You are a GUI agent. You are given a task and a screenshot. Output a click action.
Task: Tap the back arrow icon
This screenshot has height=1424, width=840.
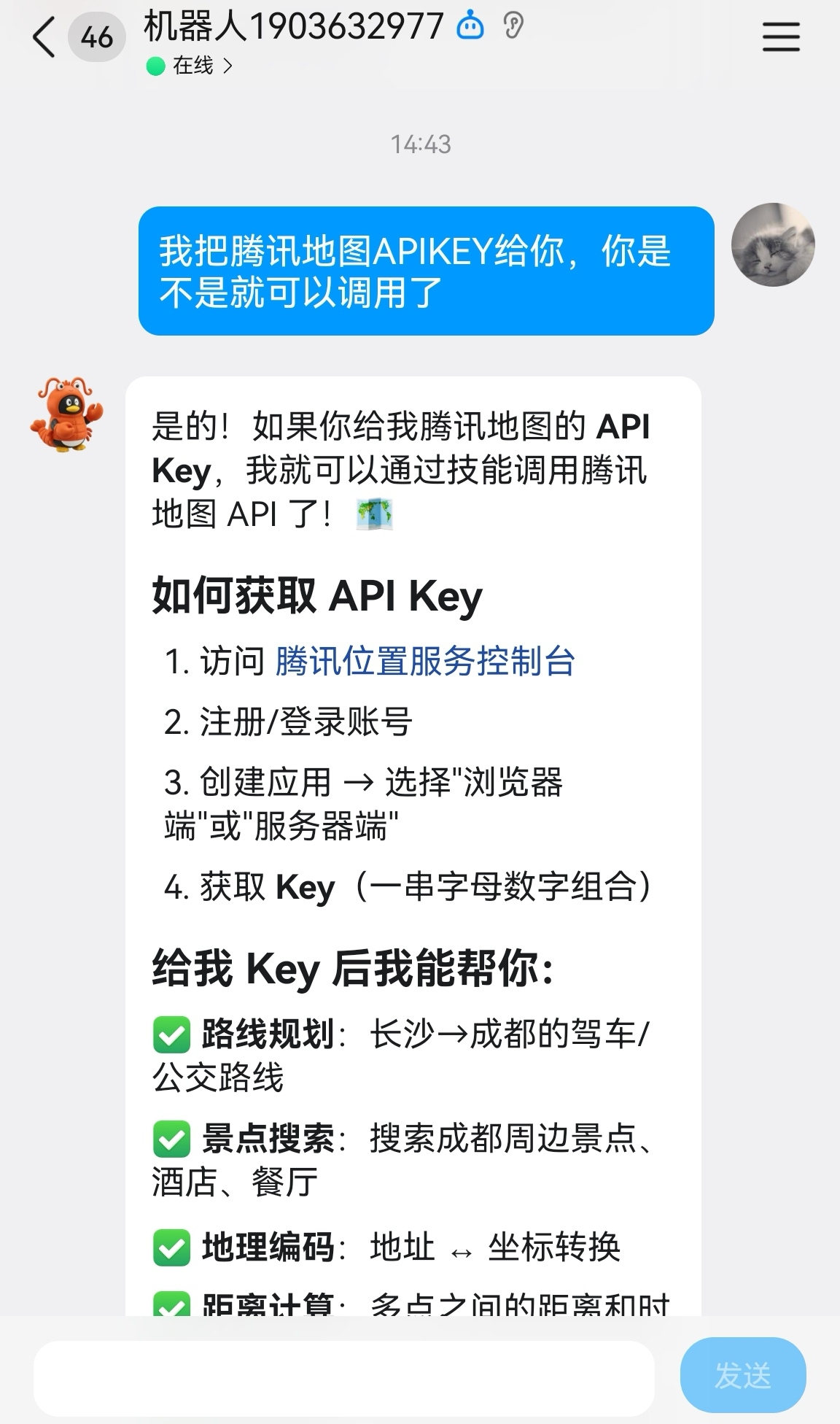click(x=44, y=37)
